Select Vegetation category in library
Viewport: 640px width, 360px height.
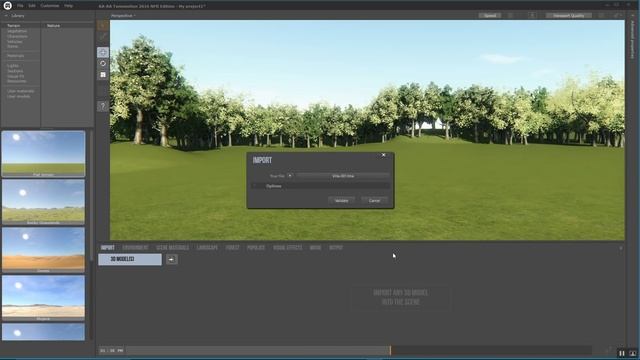pos(17,31)
